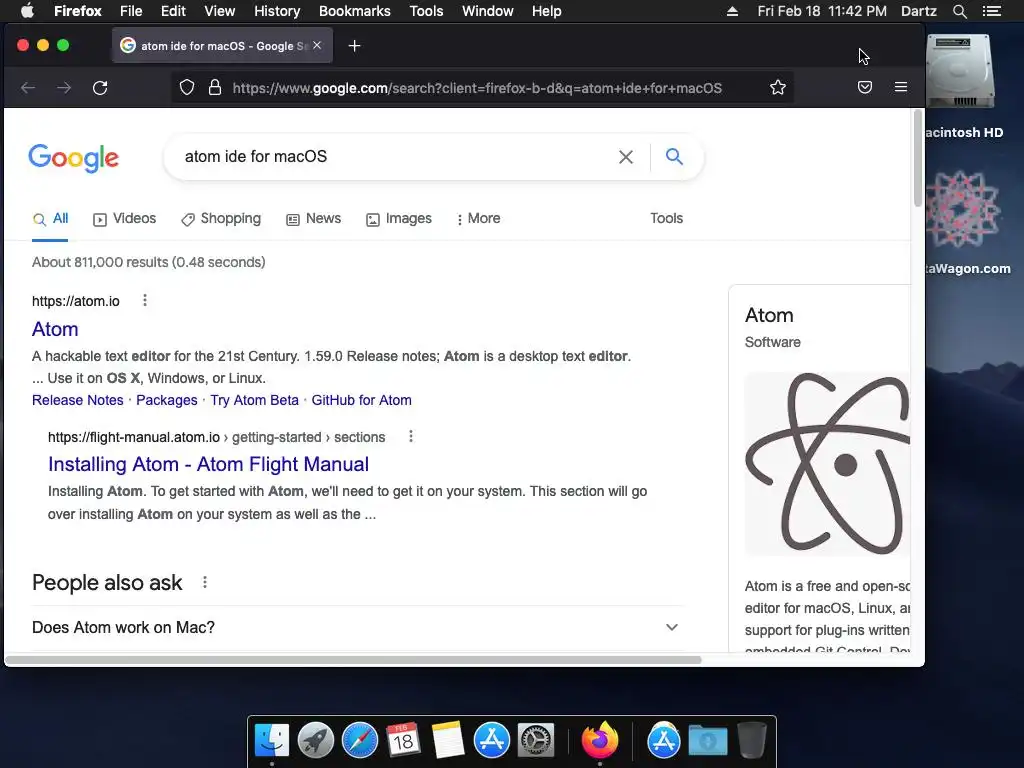The width and height of the screenshot is (1024, 768).
Task: Open Finder in the Dock
Action: click(272, 741)
